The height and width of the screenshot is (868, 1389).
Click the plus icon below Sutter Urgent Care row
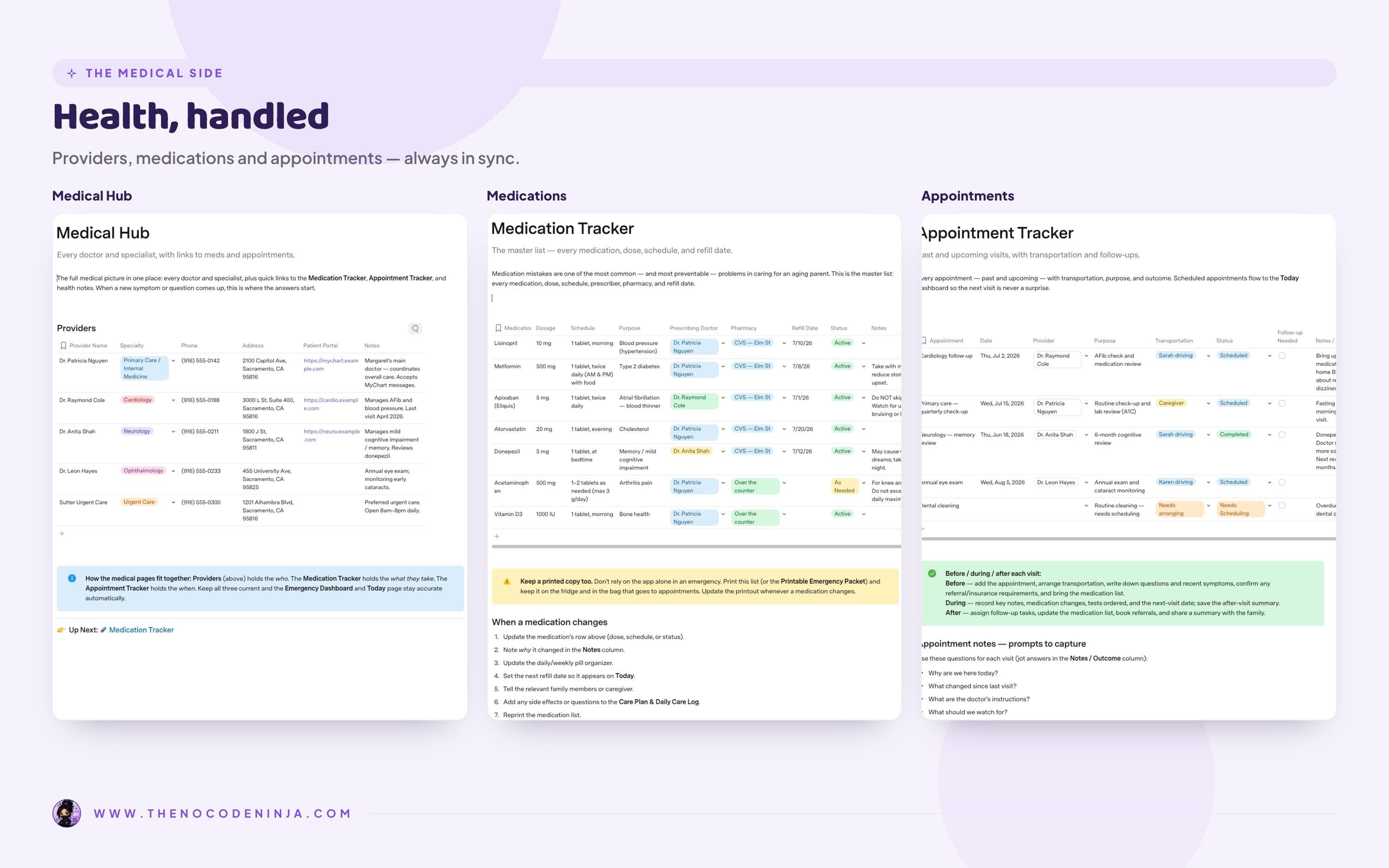[62, 533]
